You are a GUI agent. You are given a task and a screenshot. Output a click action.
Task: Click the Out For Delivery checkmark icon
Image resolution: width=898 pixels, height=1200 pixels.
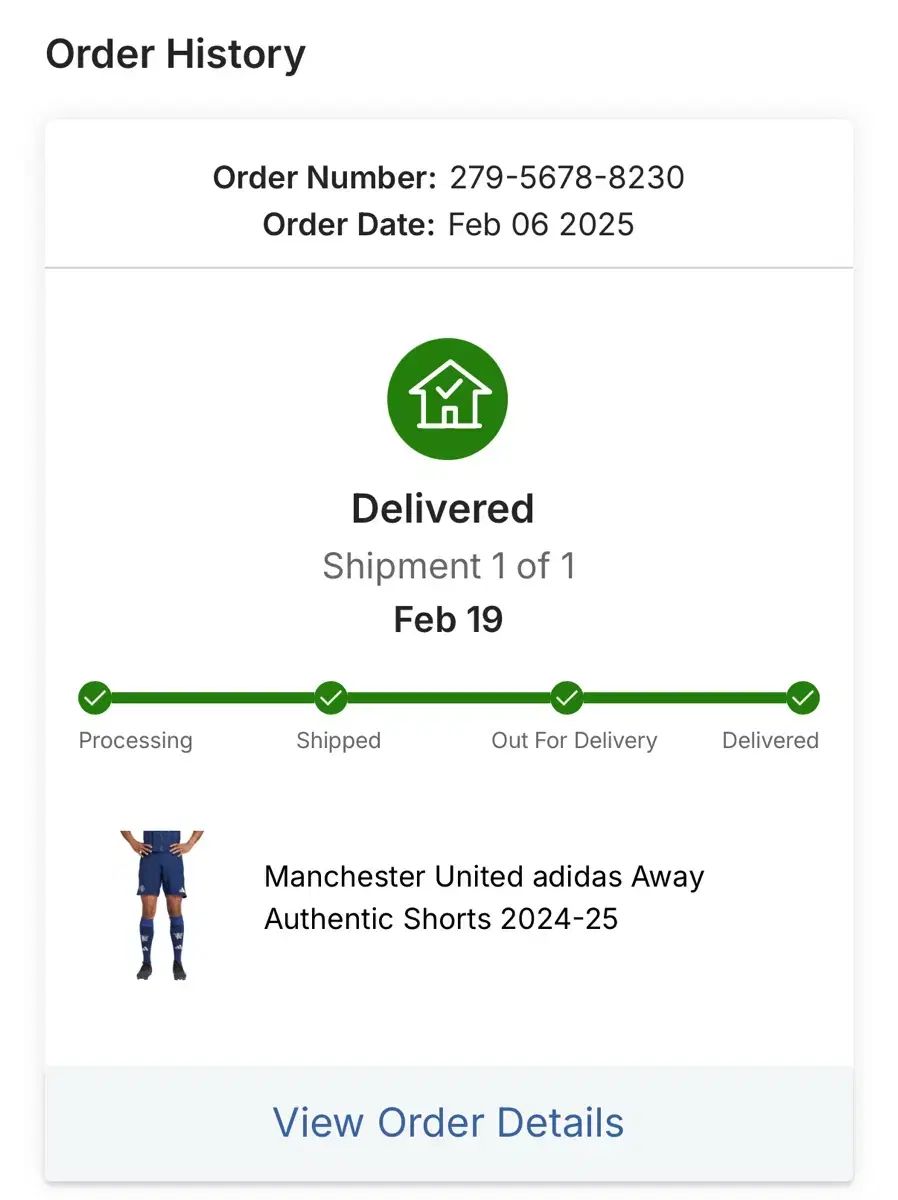coord(567,698)
